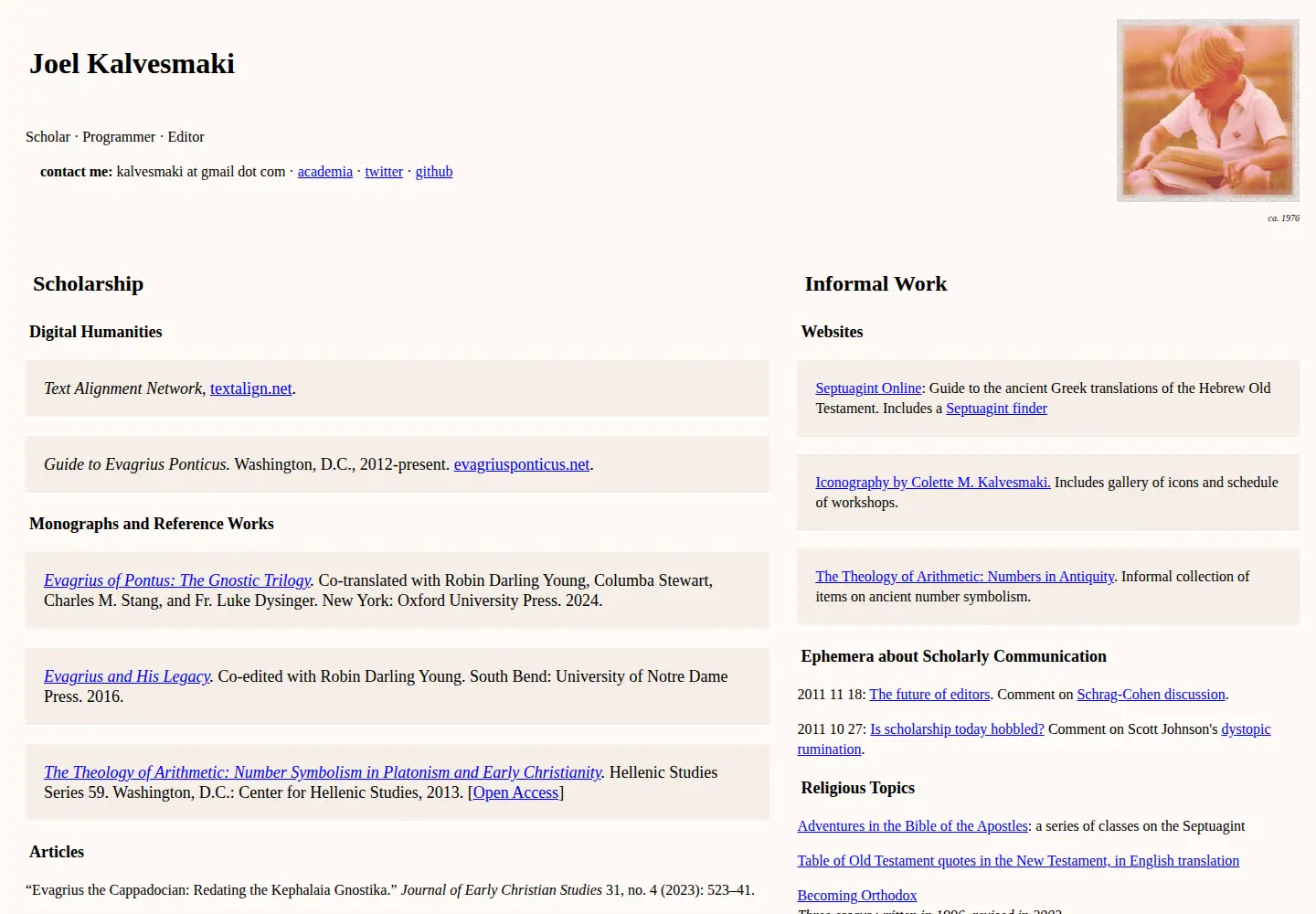Open Theology of Arithmetic: Numbers in Antiquity
The image size is (1316, 914).
point(965,577)
